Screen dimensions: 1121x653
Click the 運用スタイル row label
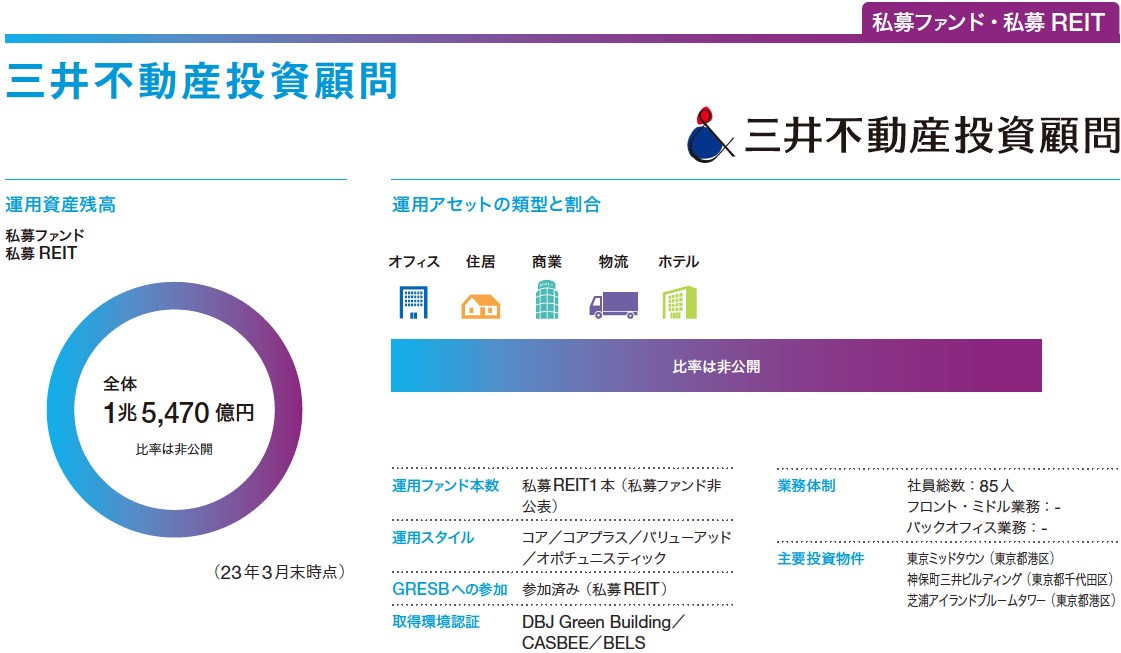pyautogui.click(x=433, y=538)
